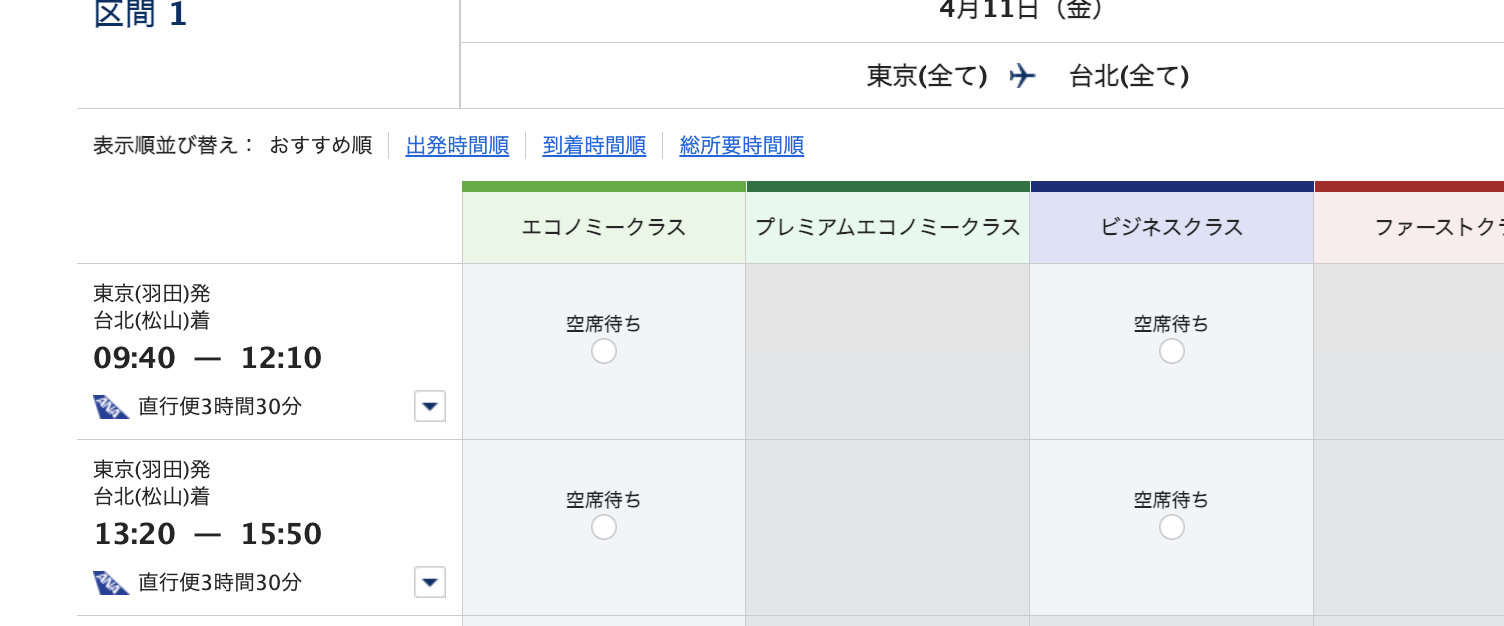Sort flights by 到着時間順
This screenshot has height=626, width=1504.
594,146
